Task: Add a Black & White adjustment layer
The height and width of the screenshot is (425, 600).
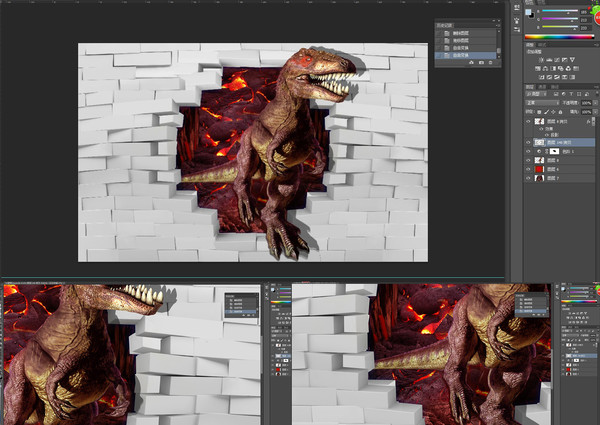Action: [x=553, y=68]
